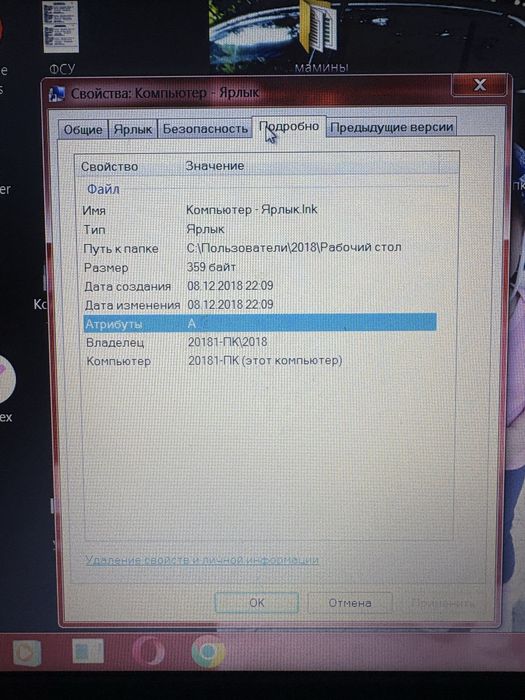Launch Google Chrome from the taskbar
Image resolution: width=525 pixels, height=700 pixels.
(208, 651)
